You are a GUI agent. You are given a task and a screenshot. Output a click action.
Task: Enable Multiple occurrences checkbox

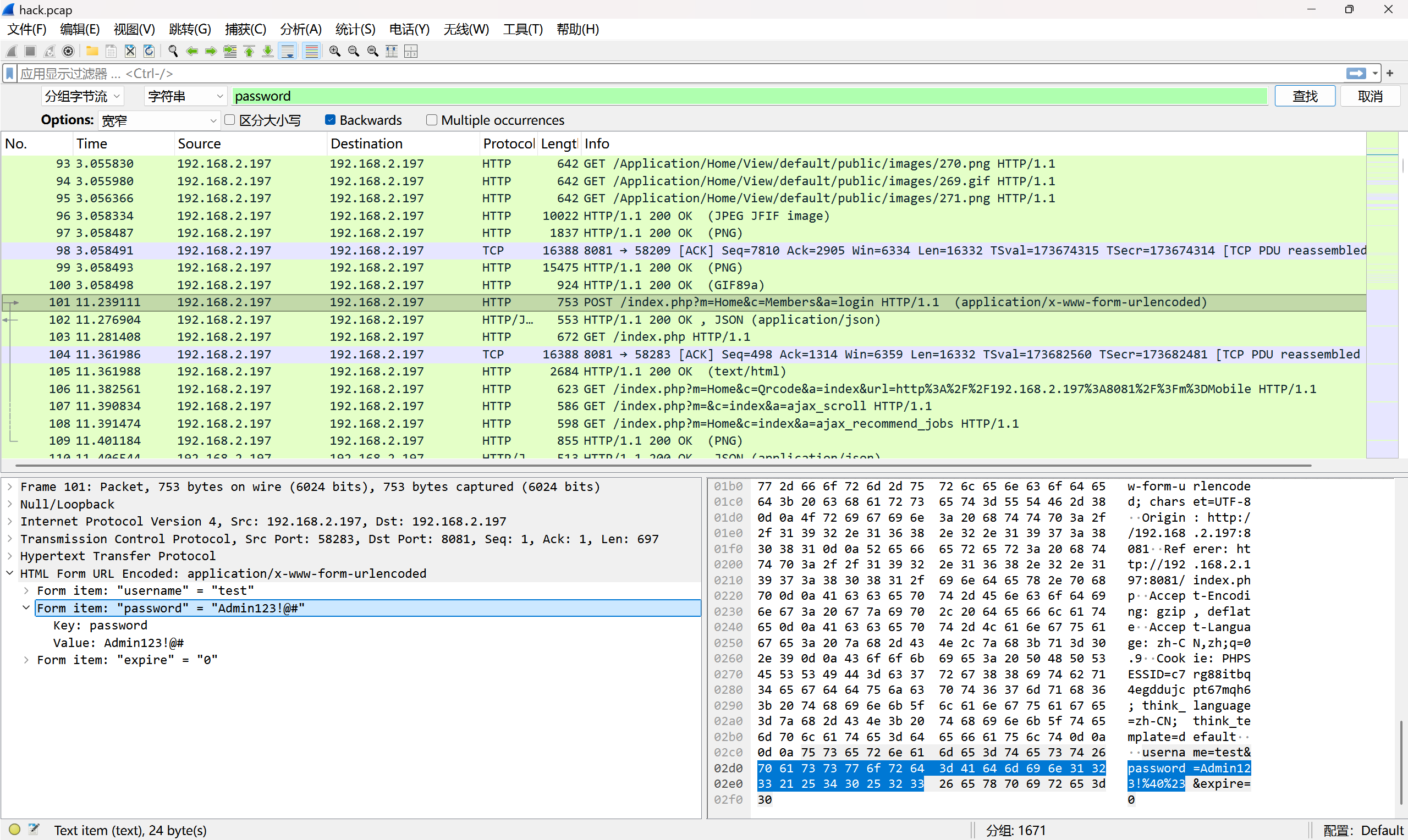[431, 120]
